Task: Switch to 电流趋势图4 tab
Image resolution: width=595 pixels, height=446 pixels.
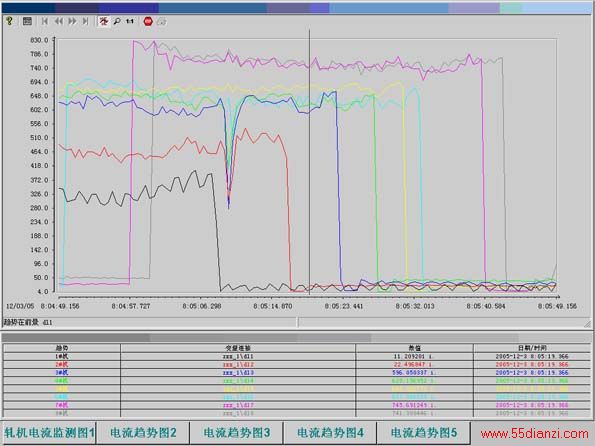Action: (330, 432)
